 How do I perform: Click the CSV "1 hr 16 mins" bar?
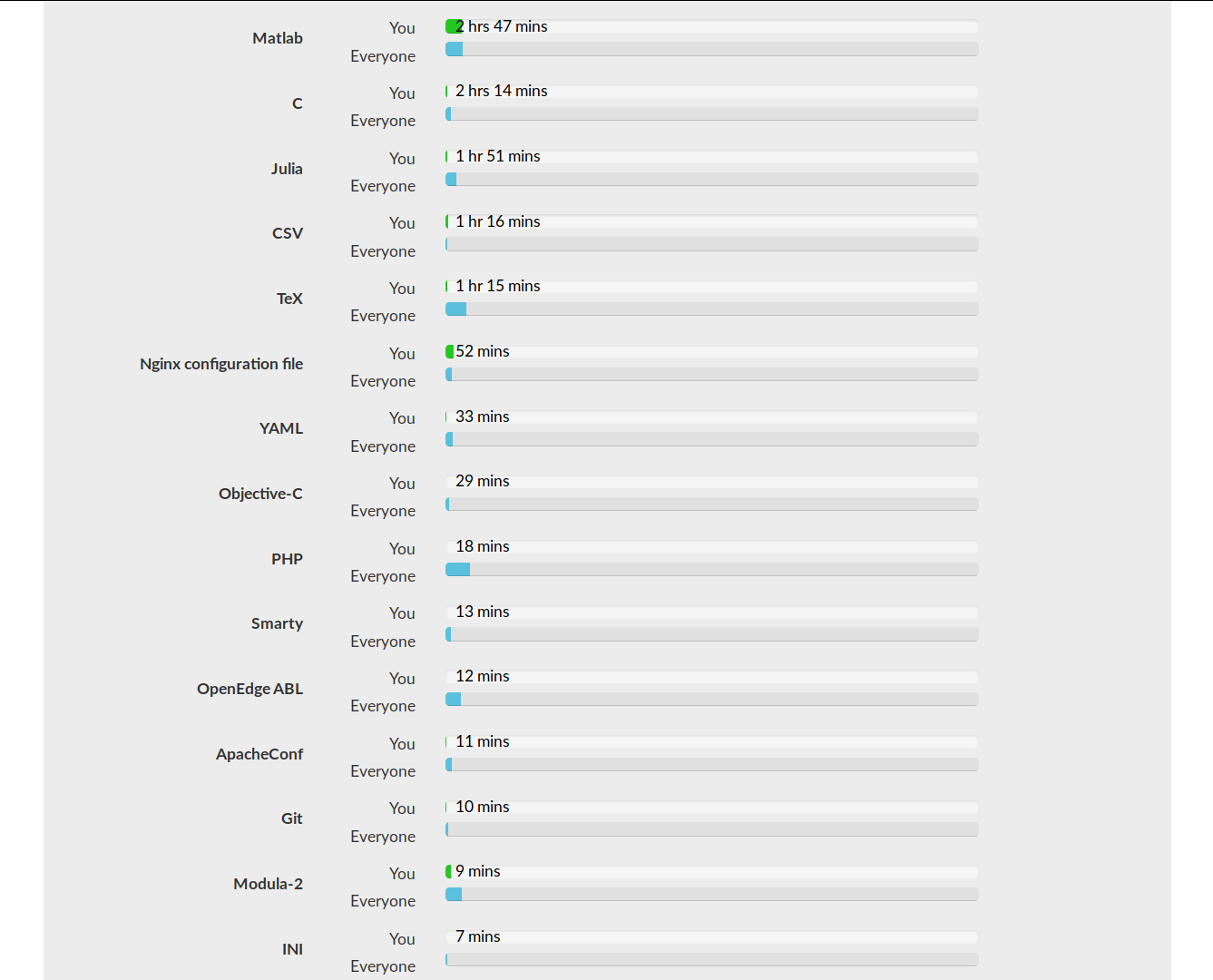(711, 222)
